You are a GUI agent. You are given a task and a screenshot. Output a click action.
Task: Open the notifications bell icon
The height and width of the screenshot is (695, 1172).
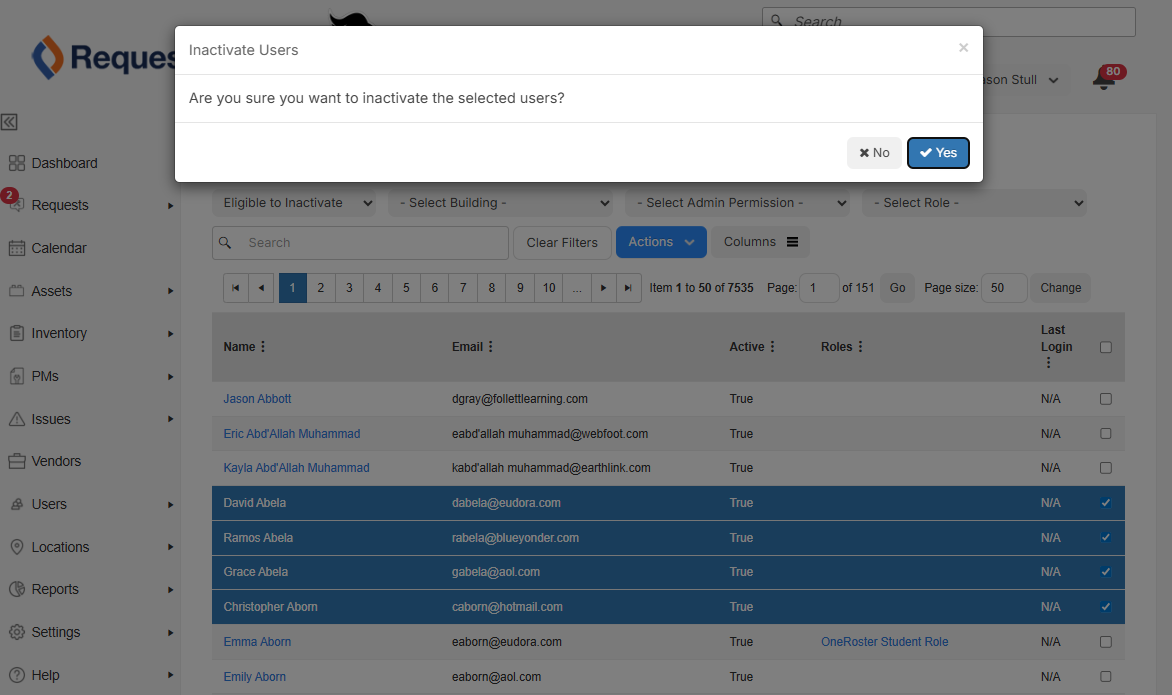1103,81
